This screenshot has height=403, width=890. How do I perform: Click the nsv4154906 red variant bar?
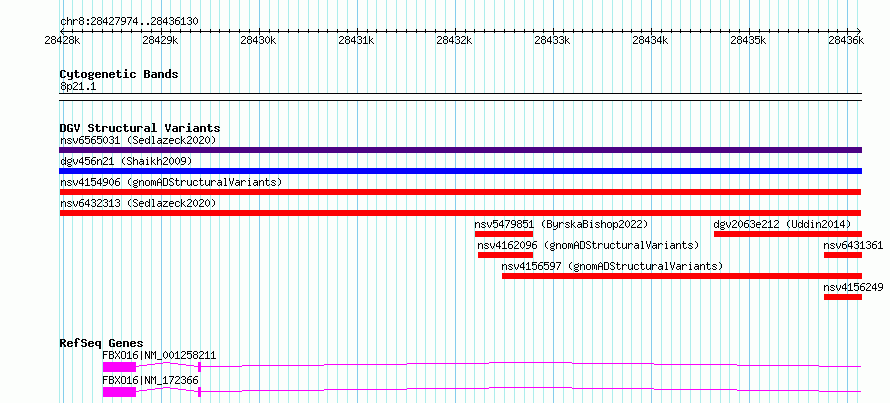460,192
